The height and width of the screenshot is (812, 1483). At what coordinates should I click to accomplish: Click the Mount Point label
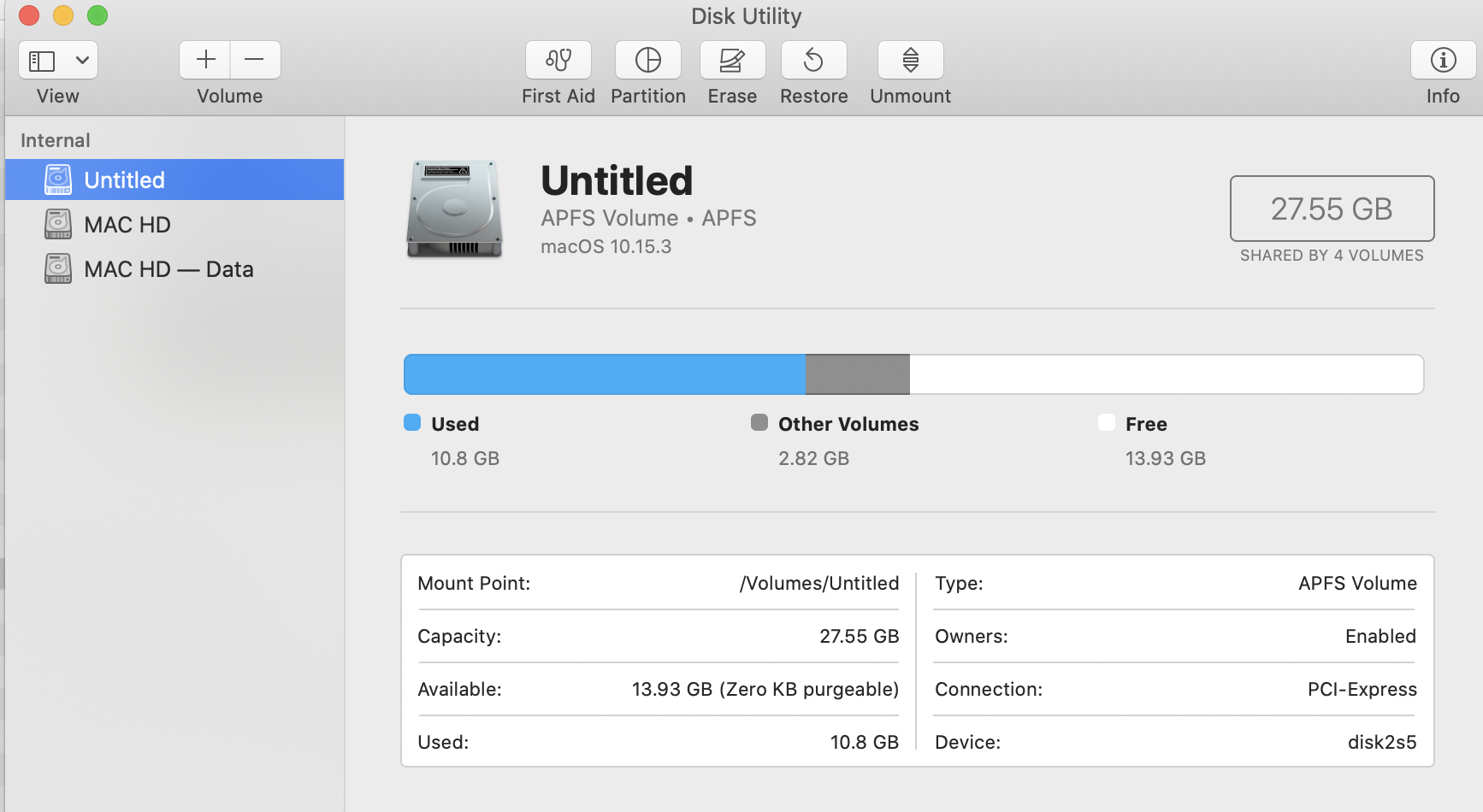(x=474, y=583)
